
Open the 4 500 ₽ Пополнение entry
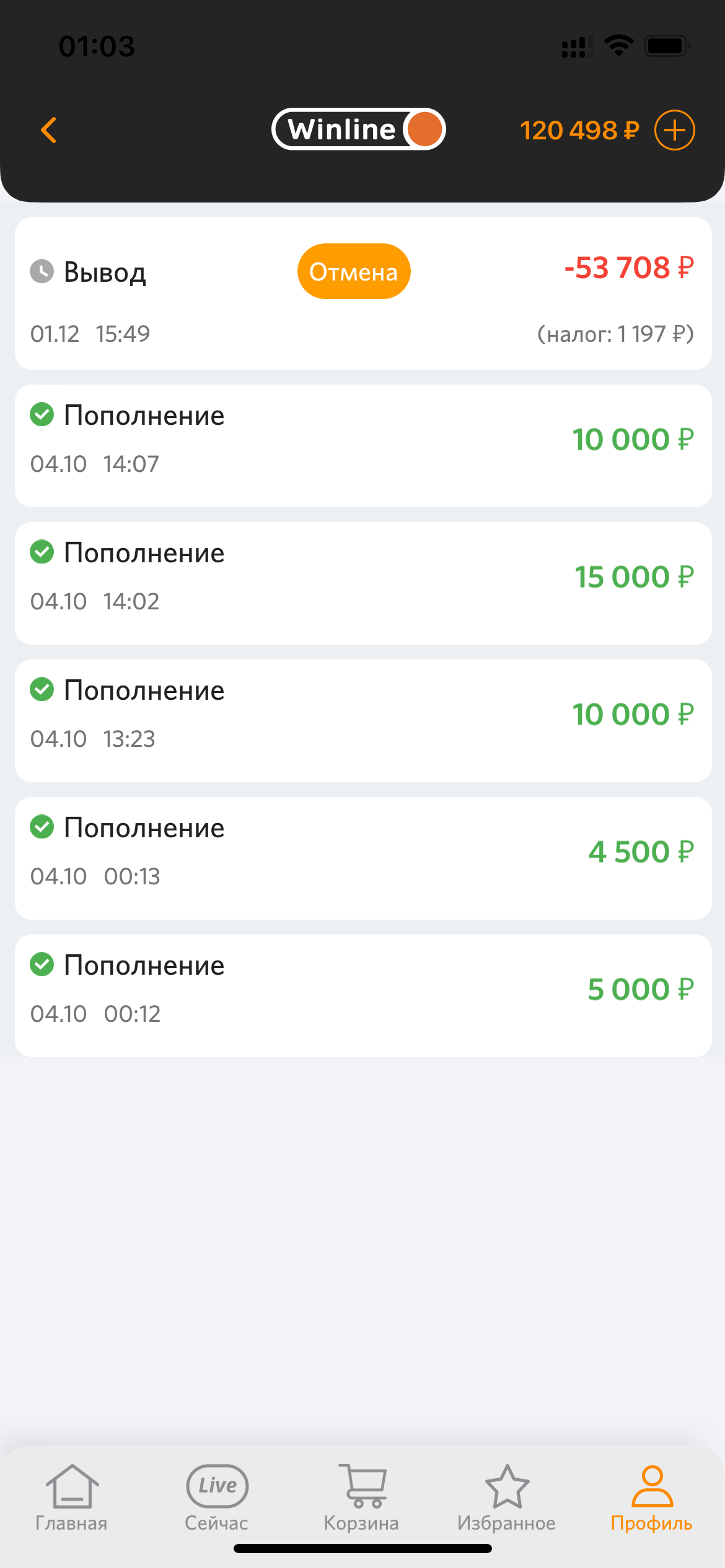point(363,858)
